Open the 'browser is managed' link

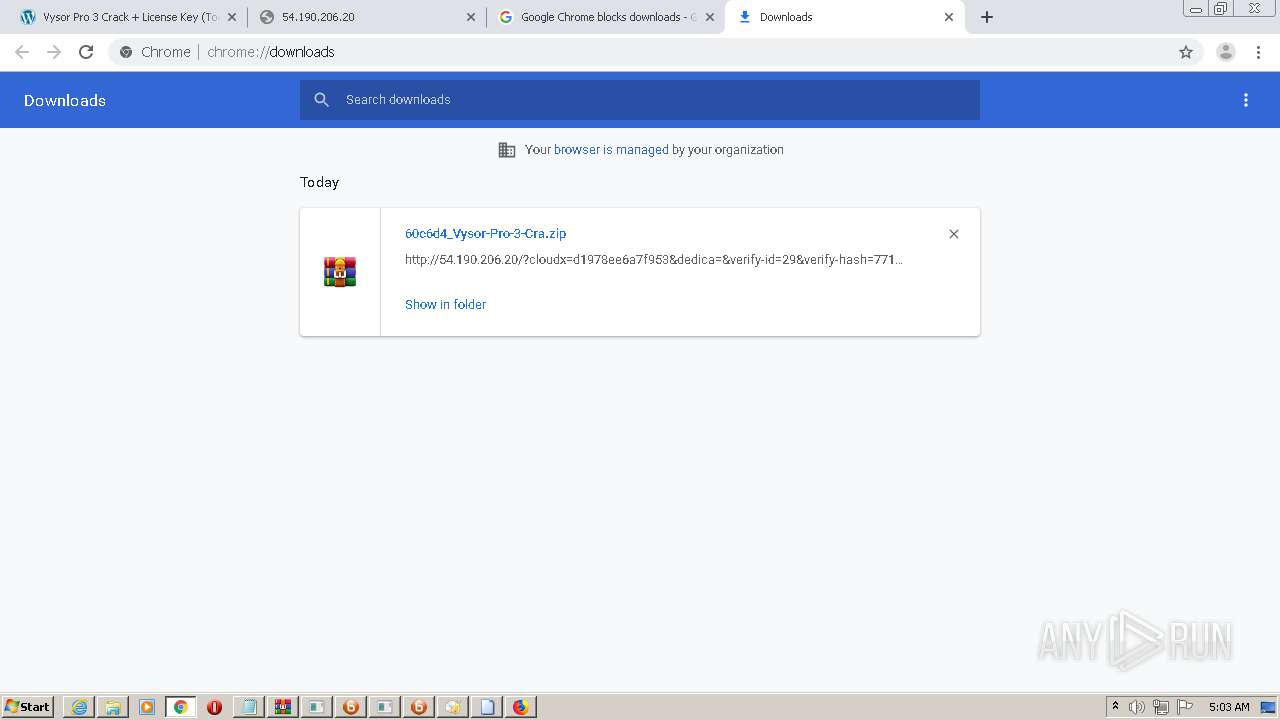point(611,150)
